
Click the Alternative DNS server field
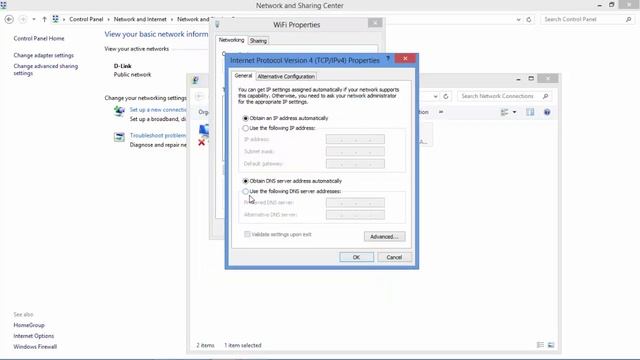(355, 215)
